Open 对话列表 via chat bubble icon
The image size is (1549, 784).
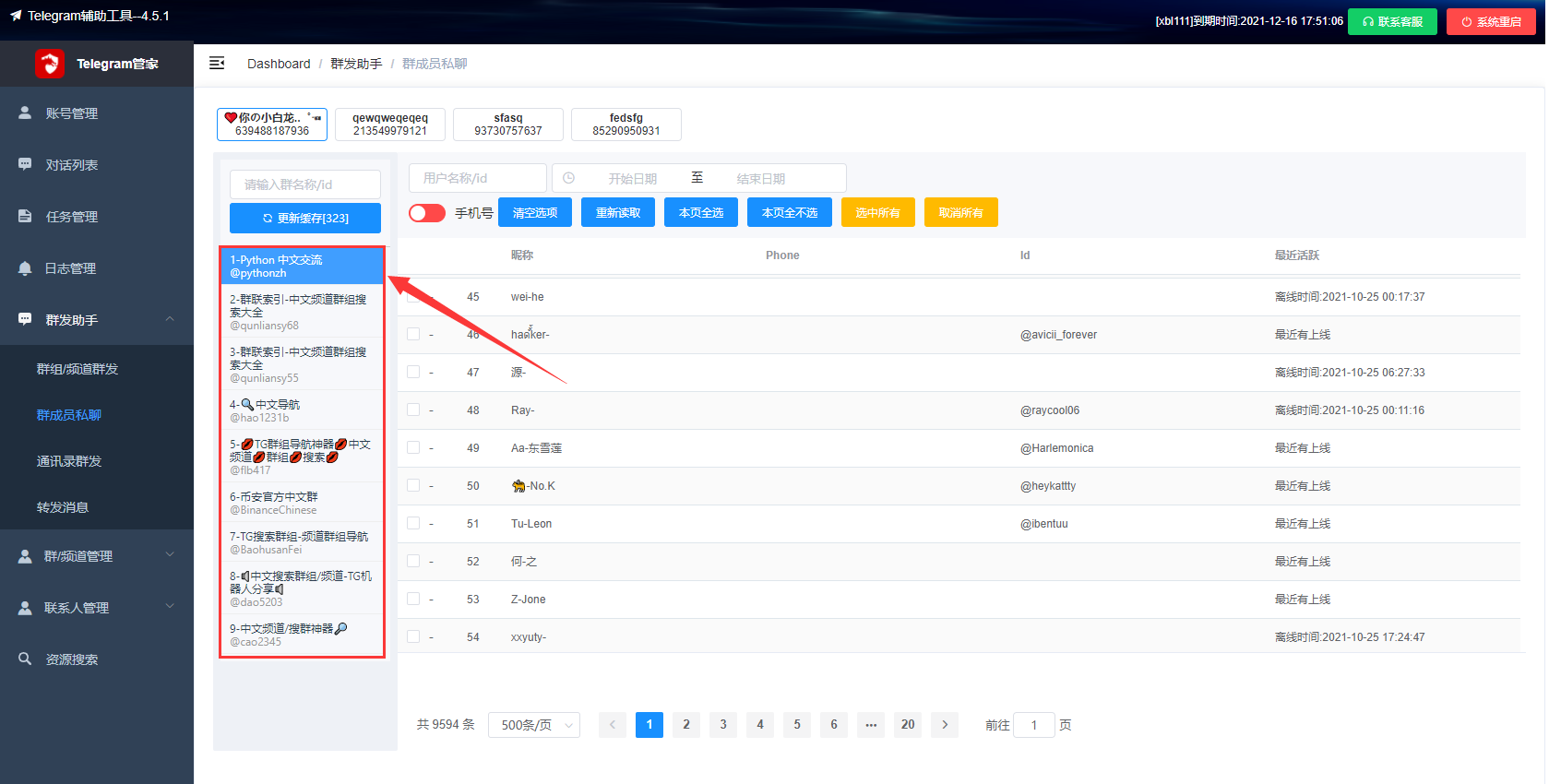25,164
